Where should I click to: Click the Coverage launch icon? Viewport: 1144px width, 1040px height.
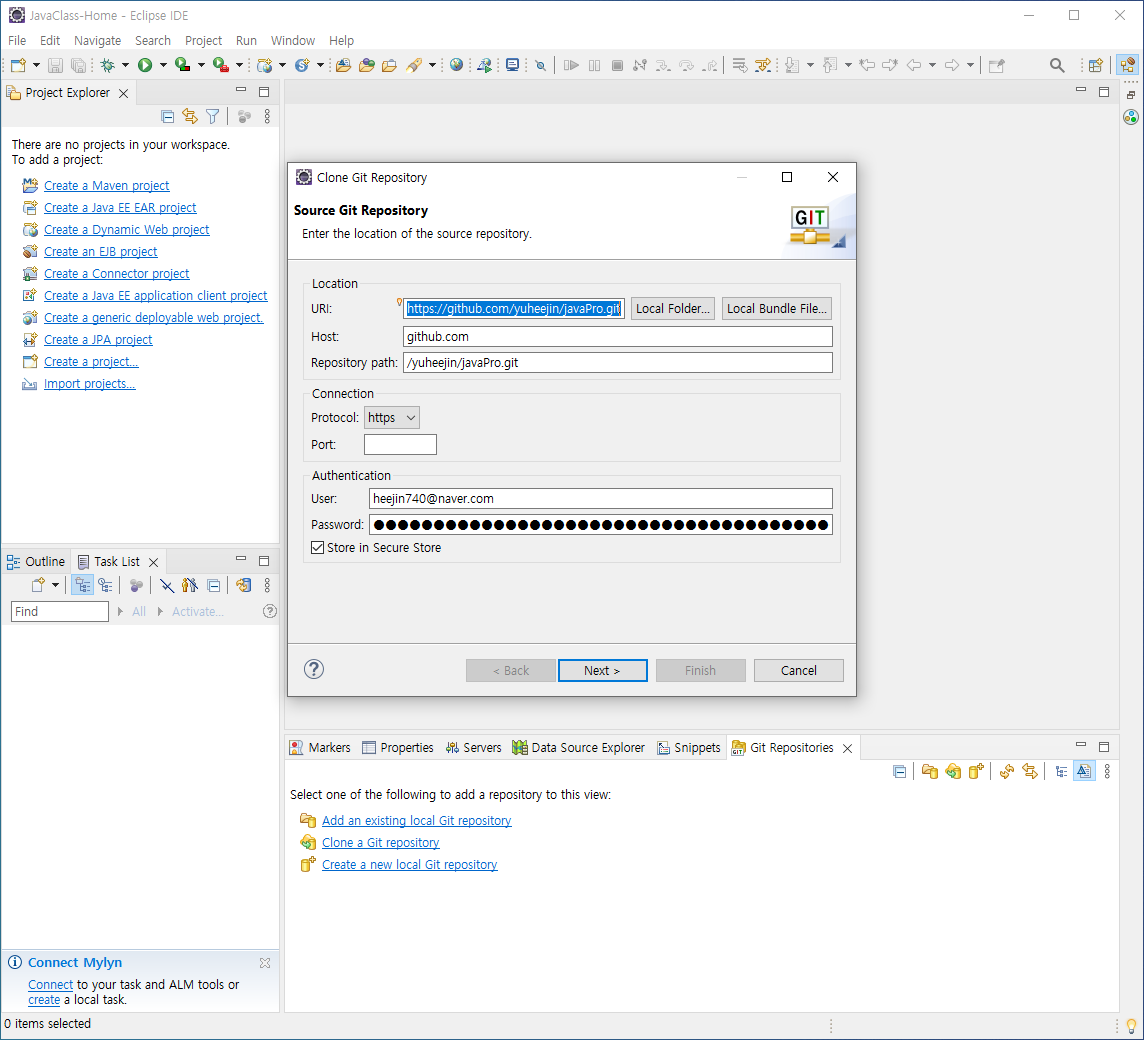coord(182,66)
